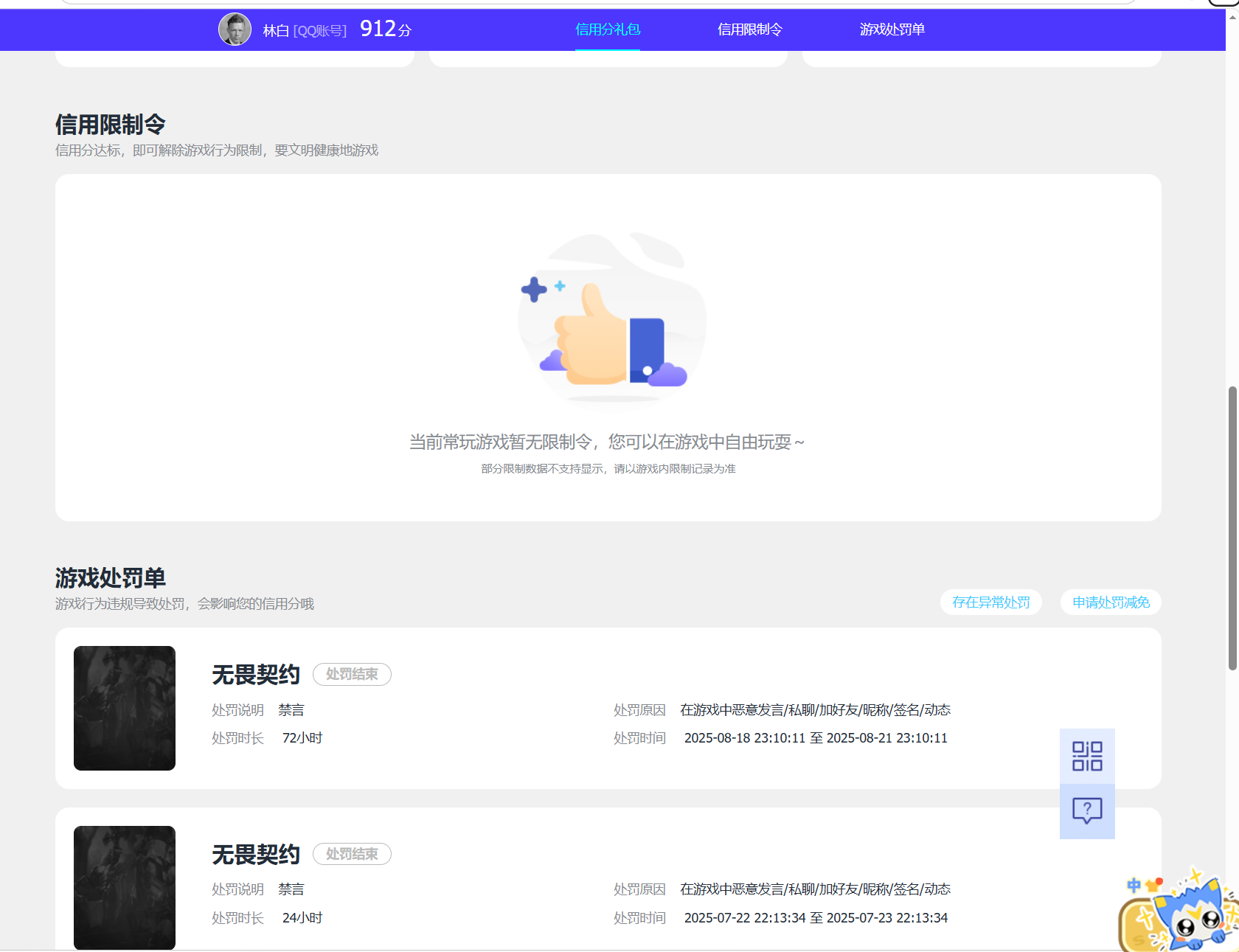
Task: Switch to the 信用分礼包 tab
Action: 608,29
